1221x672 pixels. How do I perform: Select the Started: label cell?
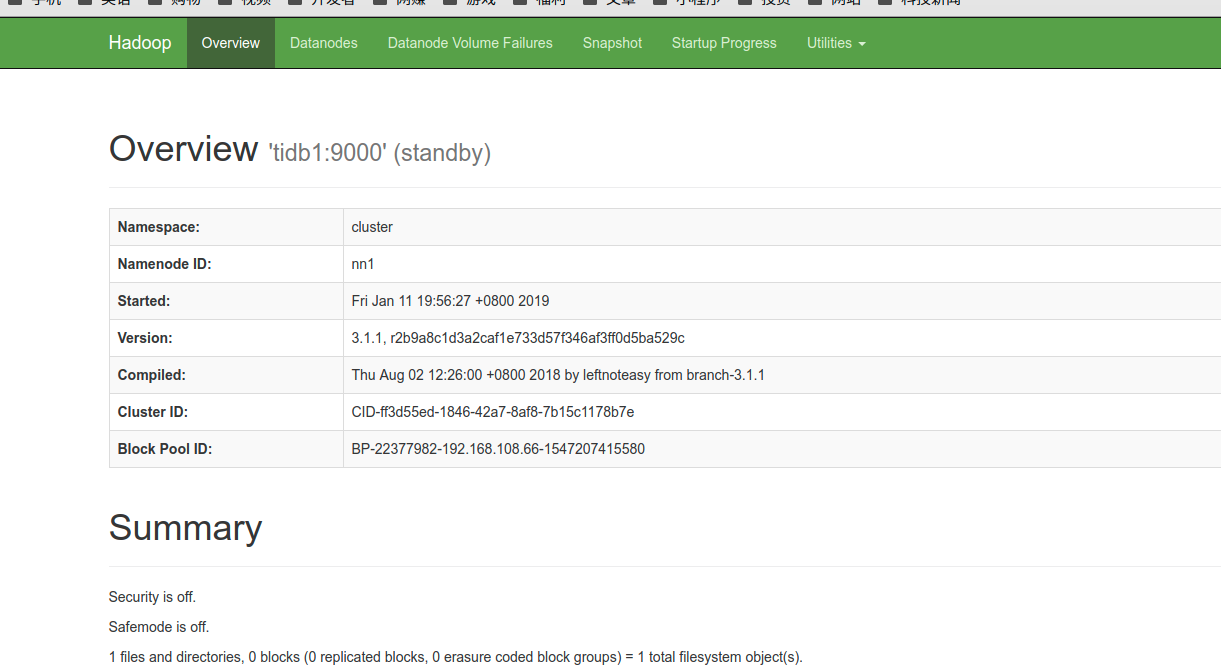tap(226, 301)
